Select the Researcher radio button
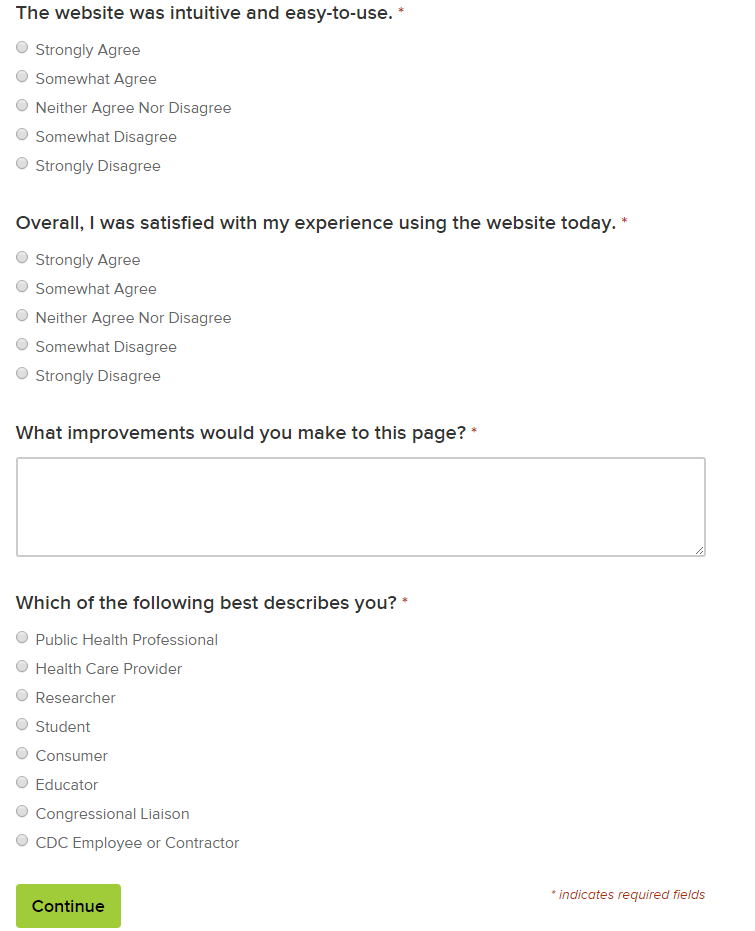The width and height of the screenshot is (755, 931). [22, 696]
